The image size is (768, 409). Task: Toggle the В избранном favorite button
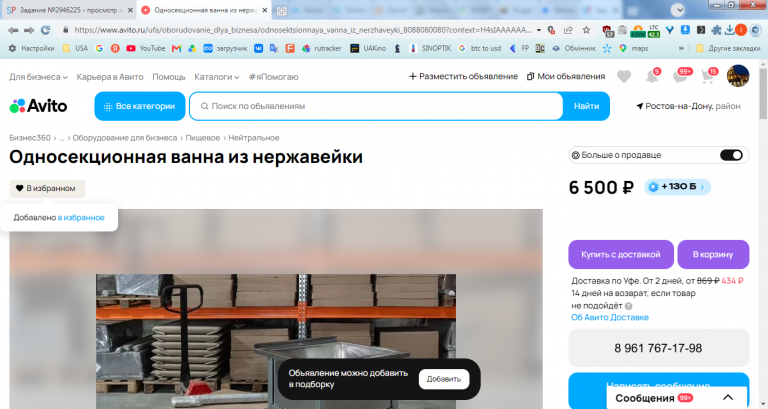47,189
